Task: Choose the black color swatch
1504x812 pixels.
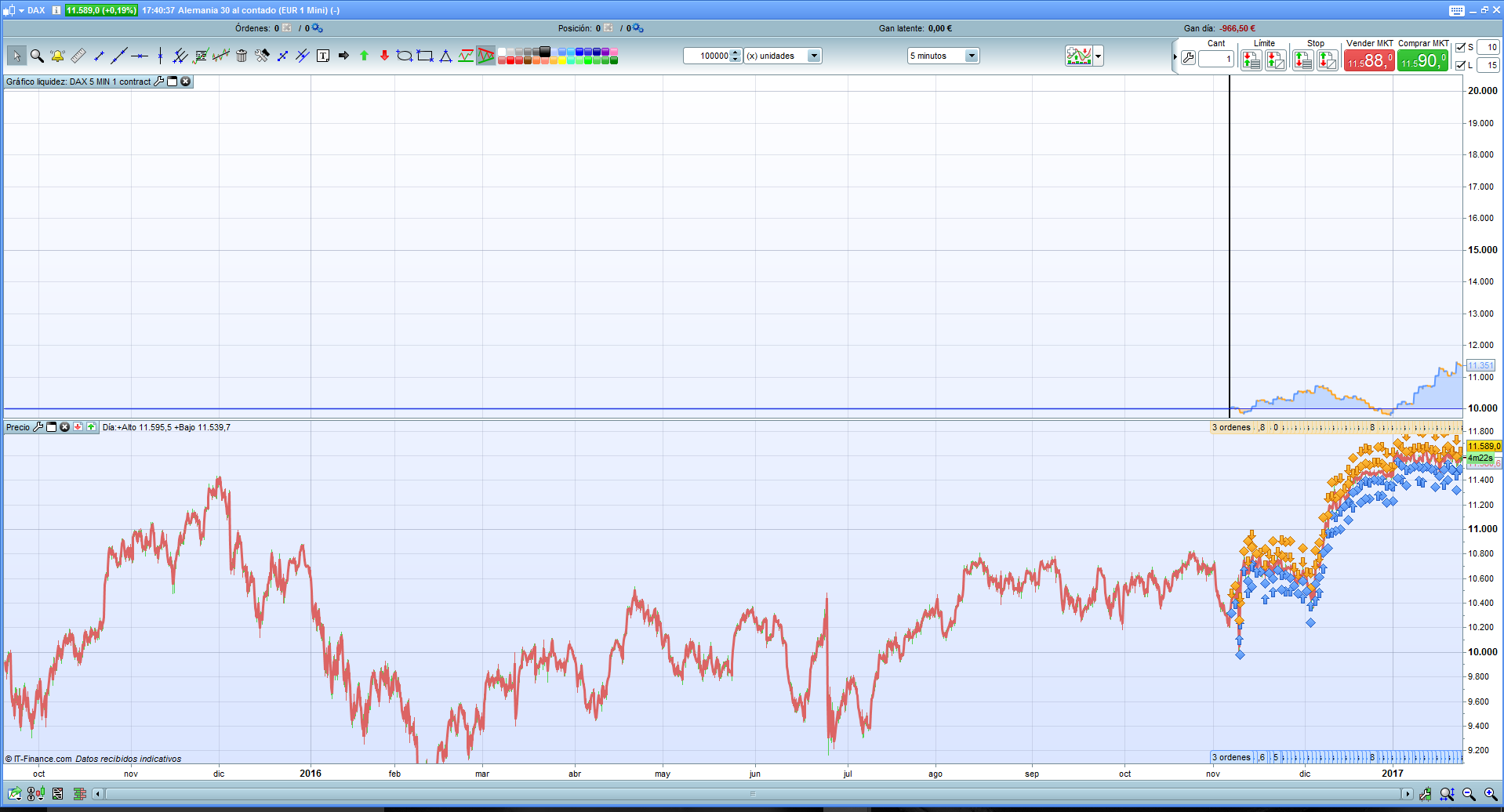Action: click(x=545, y=52)
